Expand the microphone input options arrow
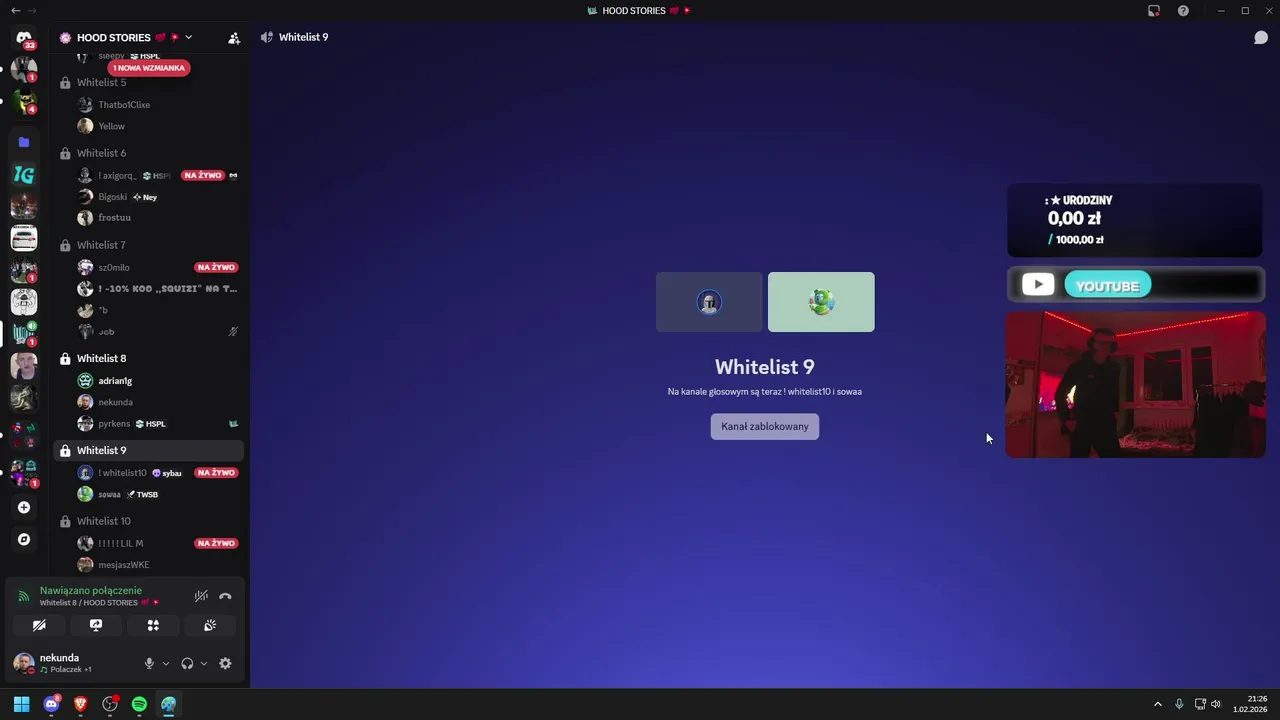This screenshot has height=720, width=1280. [x=166, y=663]
